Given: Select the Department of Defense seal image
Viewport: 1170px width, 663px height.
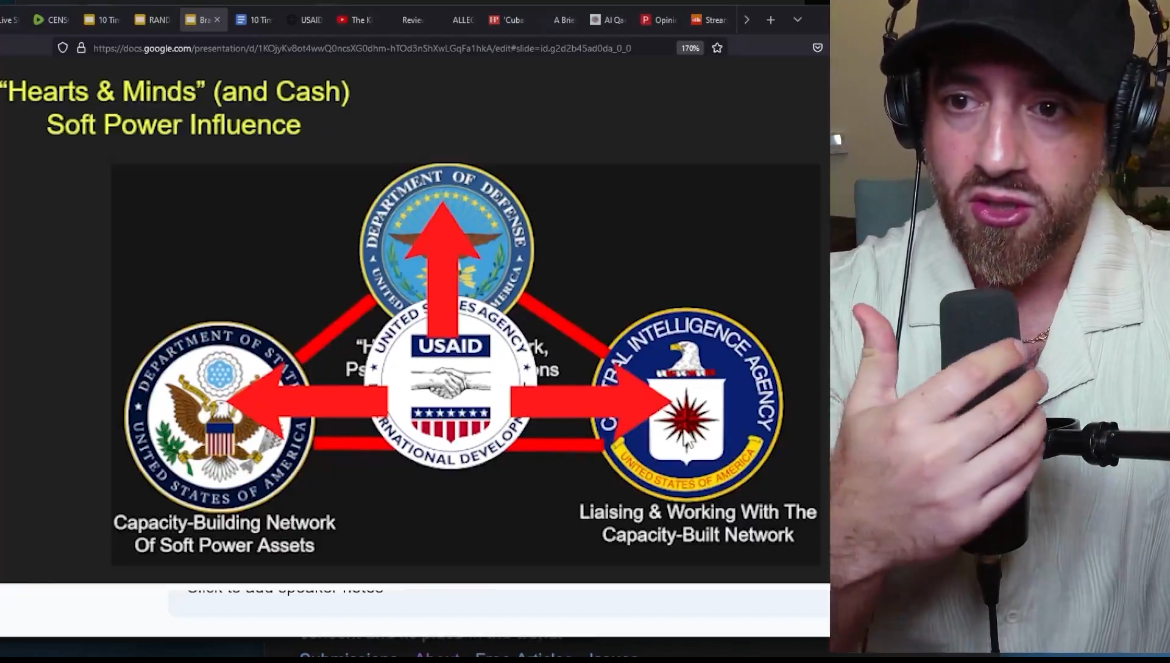Looking at the screenshot, I should click(446, 239).
